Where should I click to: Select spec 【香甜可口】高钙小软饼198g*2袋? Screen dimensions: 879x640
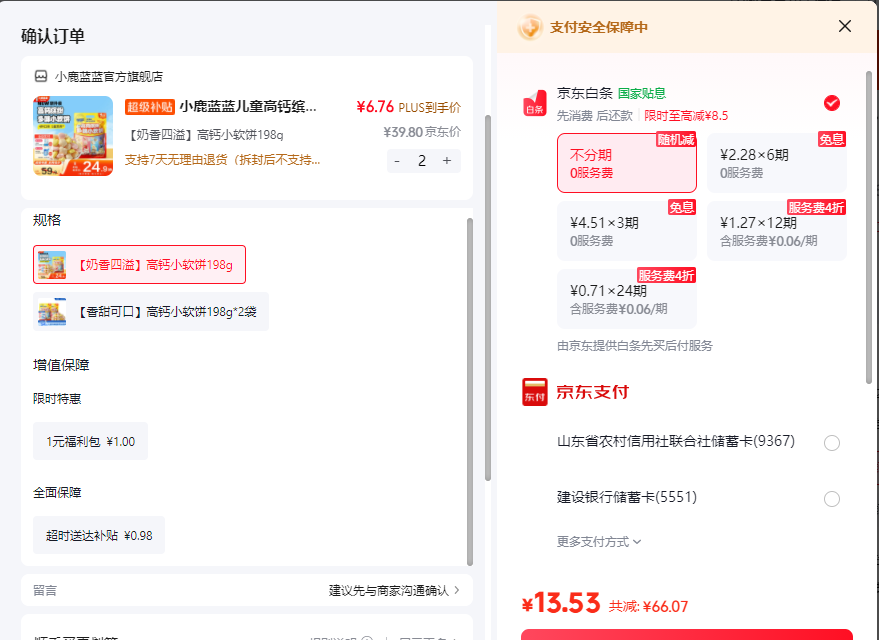(x=151, y=312)
